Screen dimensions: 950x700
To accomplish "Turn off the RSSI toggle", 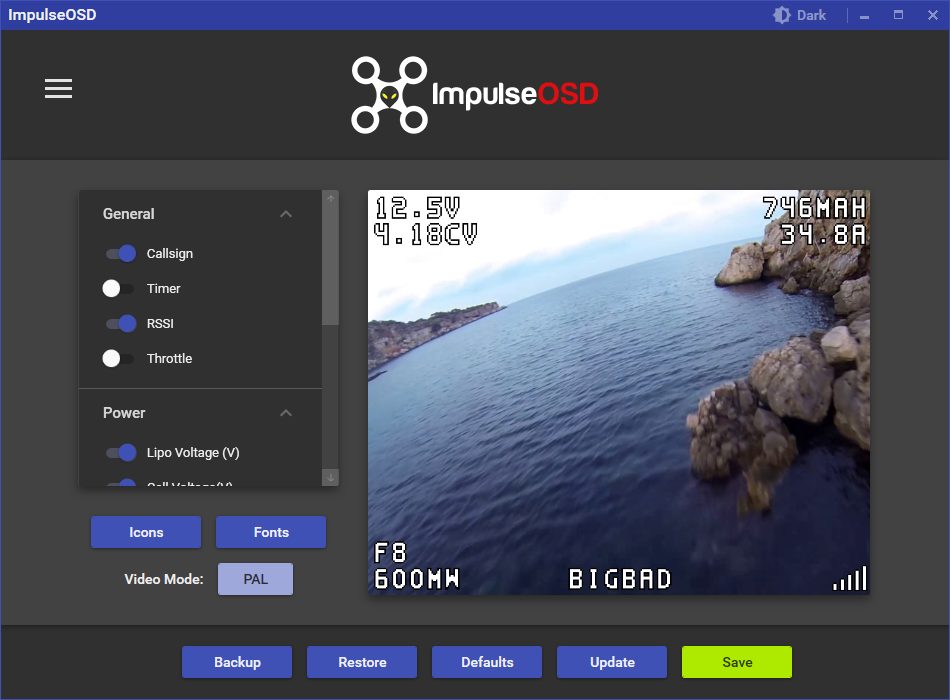I will (x=121, y=324).
